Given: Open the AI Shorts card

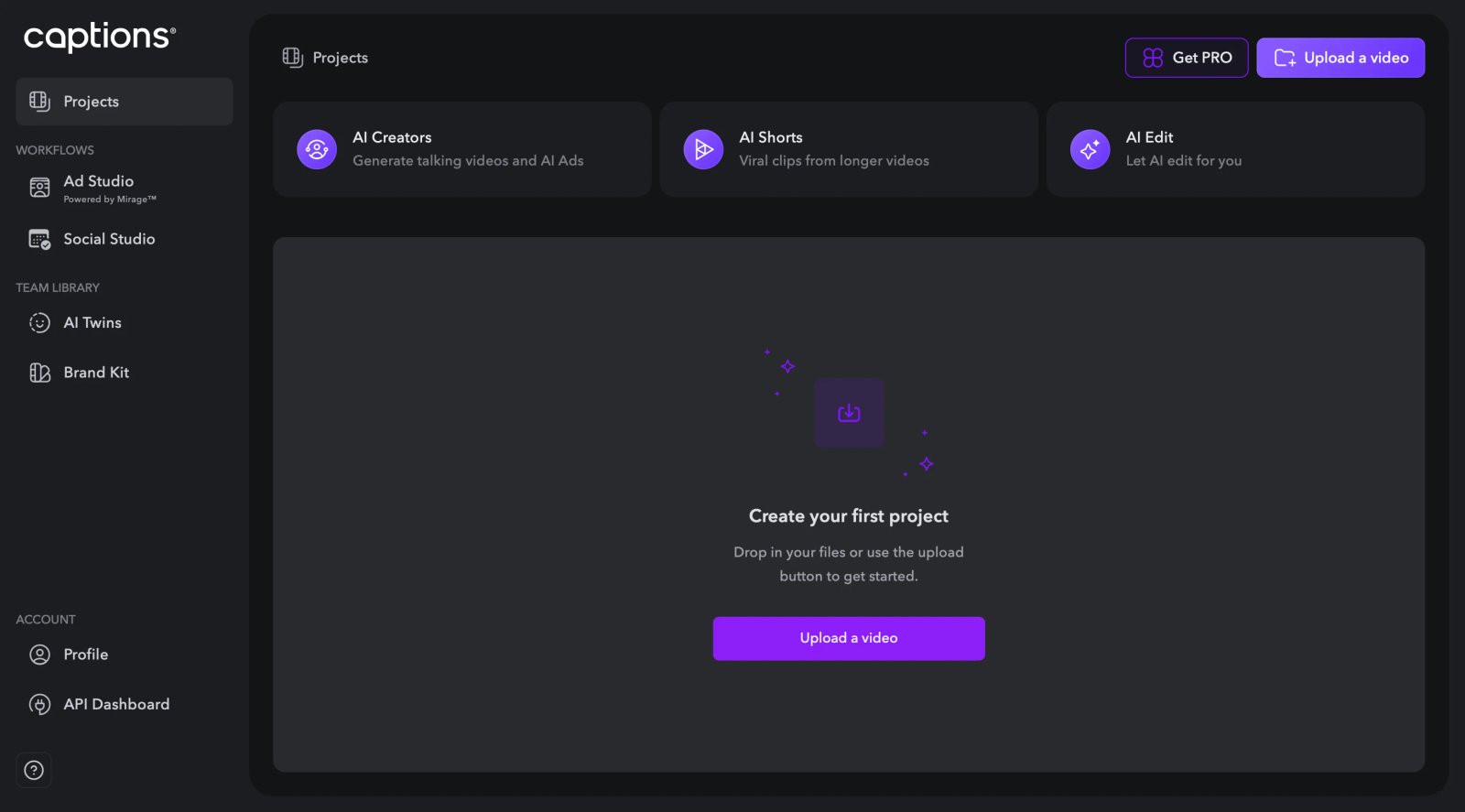Looking at the screenshot, I should pyautogui.click(x=848, y=149).
